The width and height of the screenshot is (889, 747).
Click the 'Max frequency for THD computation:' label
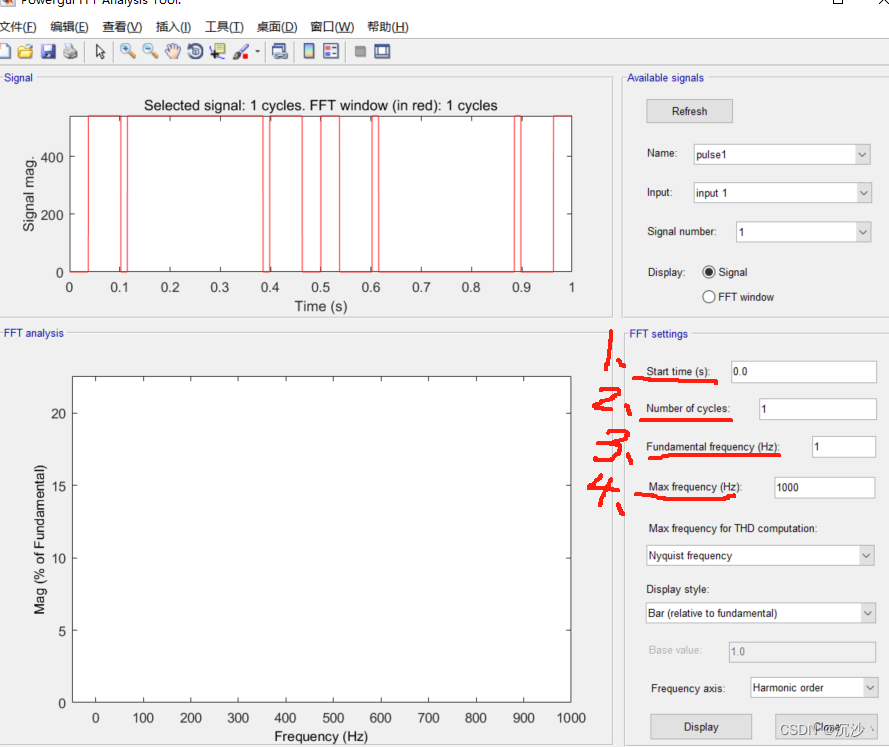coord(733,528)
